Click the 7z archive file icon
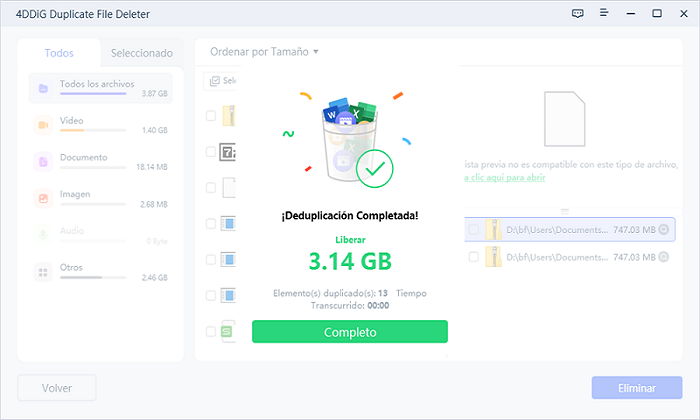700x420 pixels. pyautogui.click(x=227, y=152)
